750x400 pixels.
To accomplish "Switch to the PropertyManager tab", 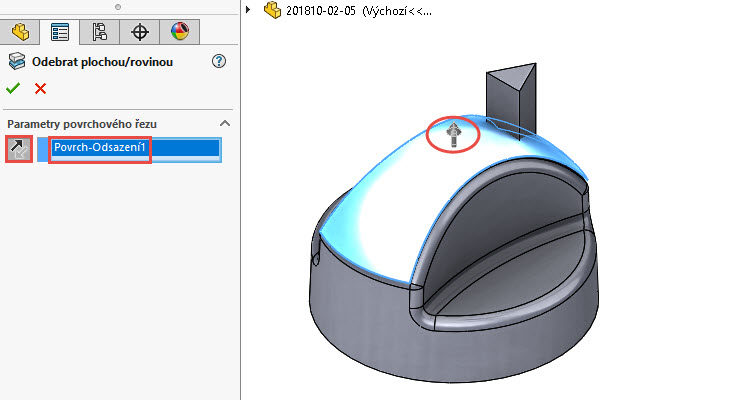I will 60,33.
